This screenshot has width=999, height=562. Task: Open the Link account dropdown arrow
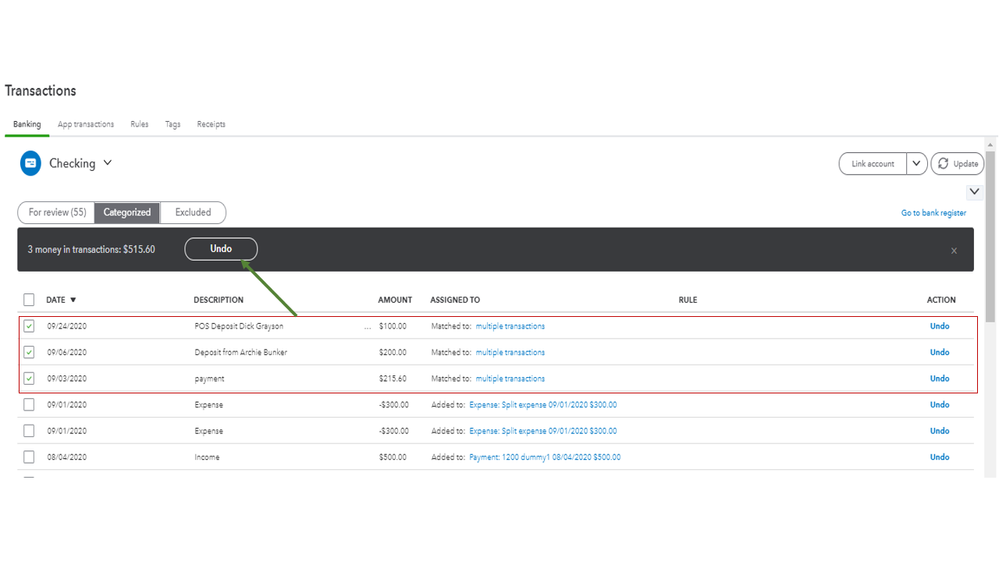(x=916, y=164)
